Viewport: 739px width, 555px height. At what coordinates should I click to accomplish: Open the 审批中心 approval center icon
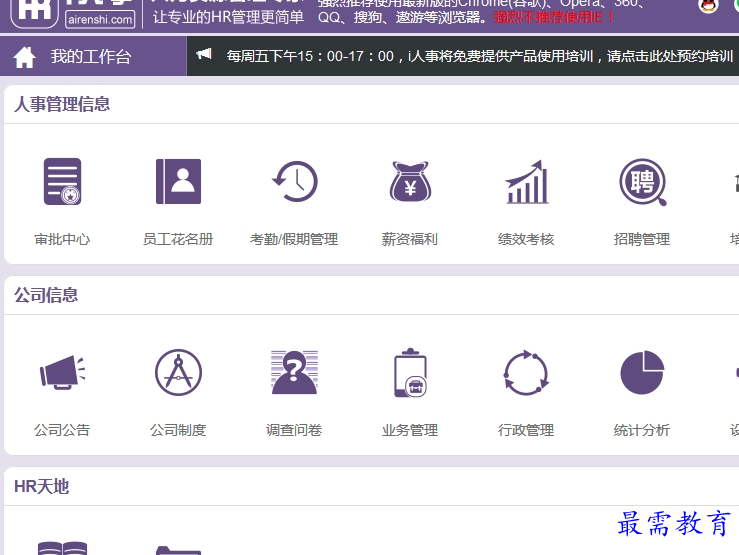[x=62, y=181]
